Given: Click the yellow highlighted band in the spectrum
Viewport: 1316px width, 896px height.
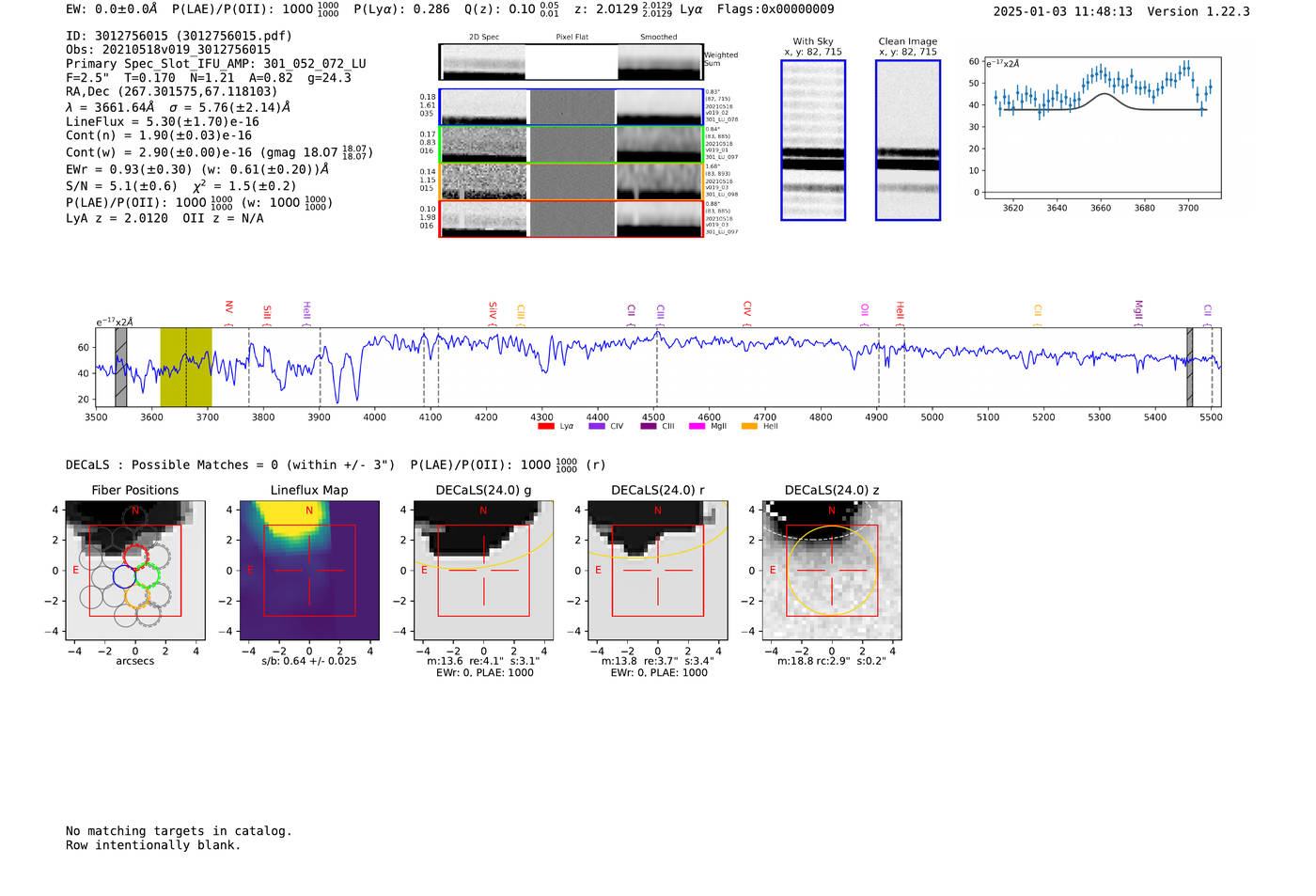Looking at the screenshot, I should (x=186, y=367).
